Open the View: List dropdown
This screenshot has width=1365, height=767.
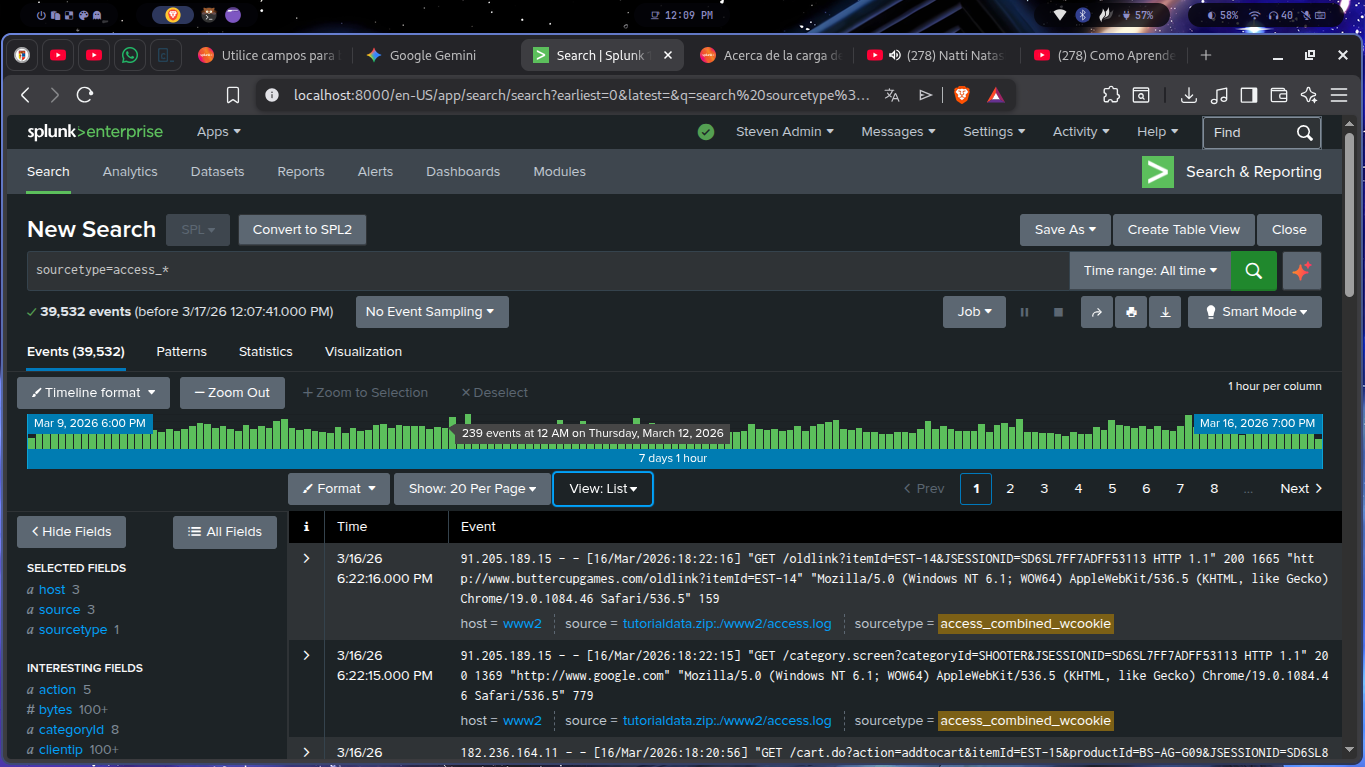click(x=603, y=489)
